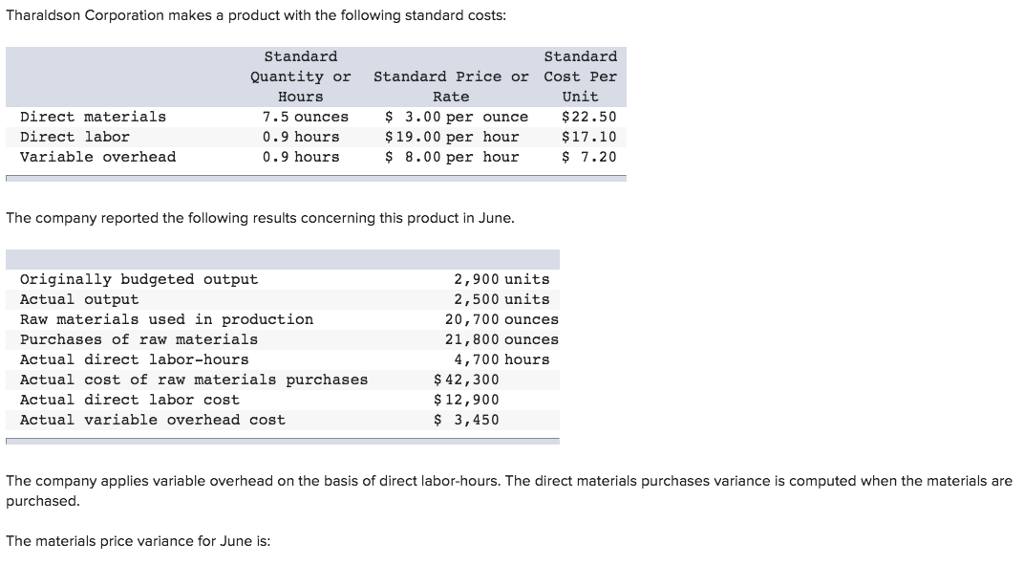
Task: Select the 4,700 hours labor-hours value
Action: pos(502,360)
